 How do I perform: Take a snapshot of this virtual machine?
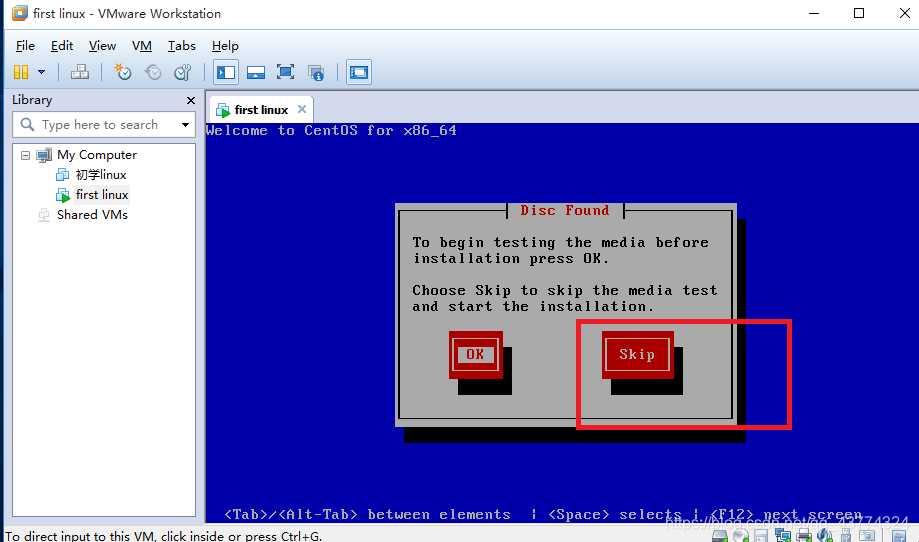click(122, 72)
